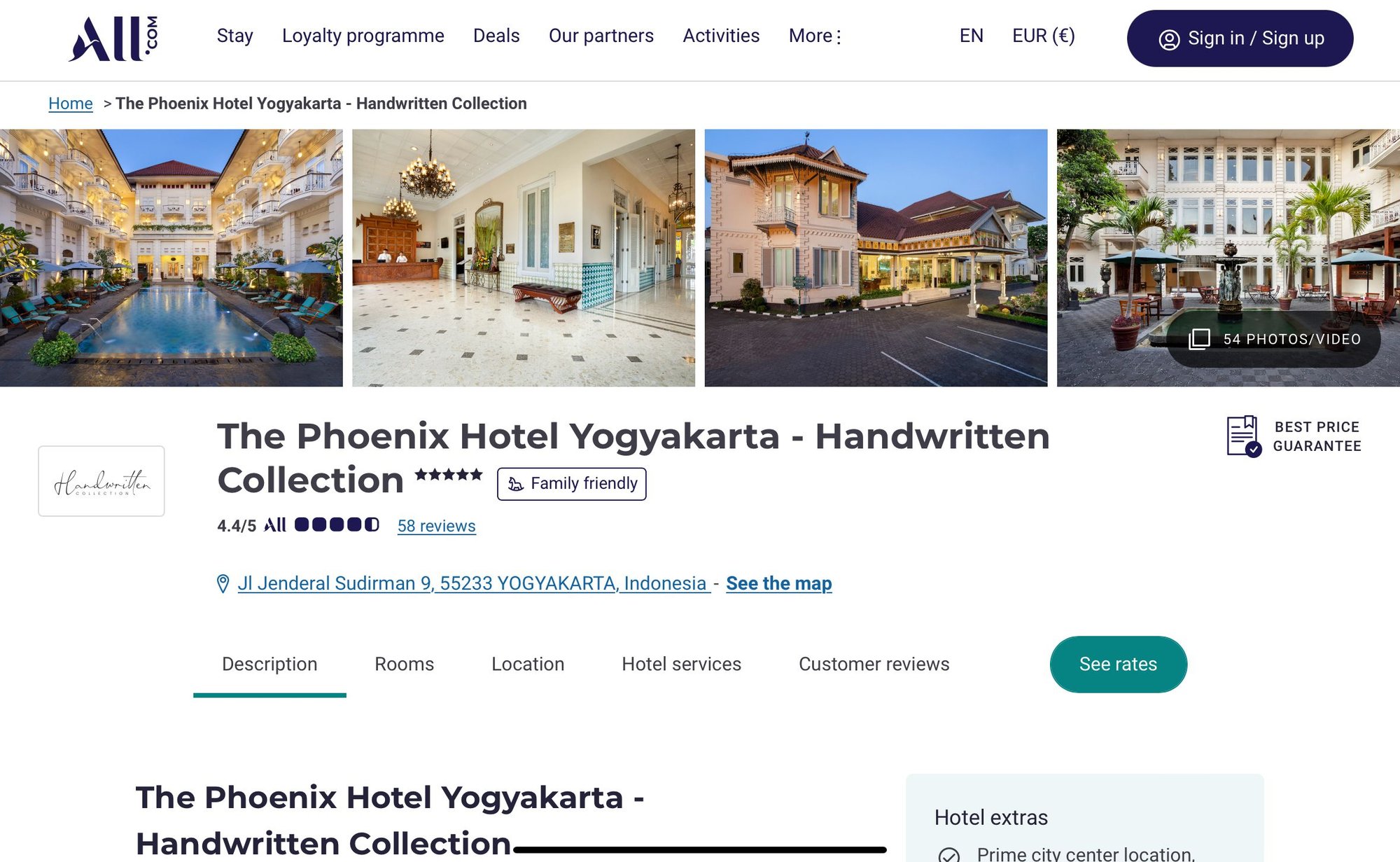
Task: Switch to the Rooms tab
Action: (404, 664)
